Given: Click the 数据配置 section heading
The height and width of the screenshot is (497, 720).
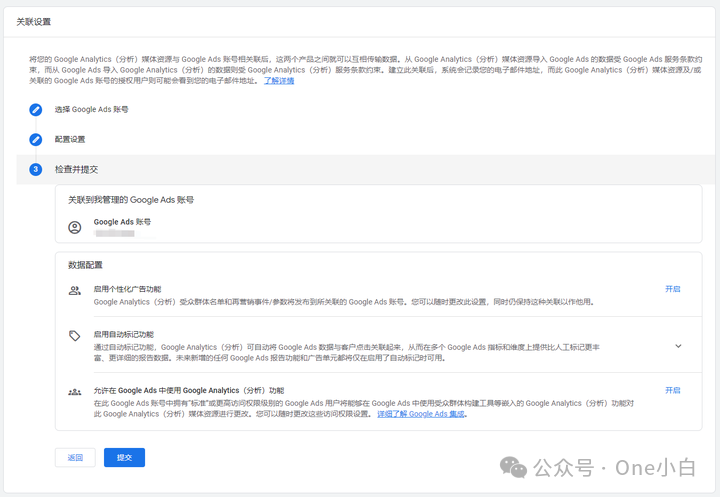Looking at the screenshot, I should 85,265.
